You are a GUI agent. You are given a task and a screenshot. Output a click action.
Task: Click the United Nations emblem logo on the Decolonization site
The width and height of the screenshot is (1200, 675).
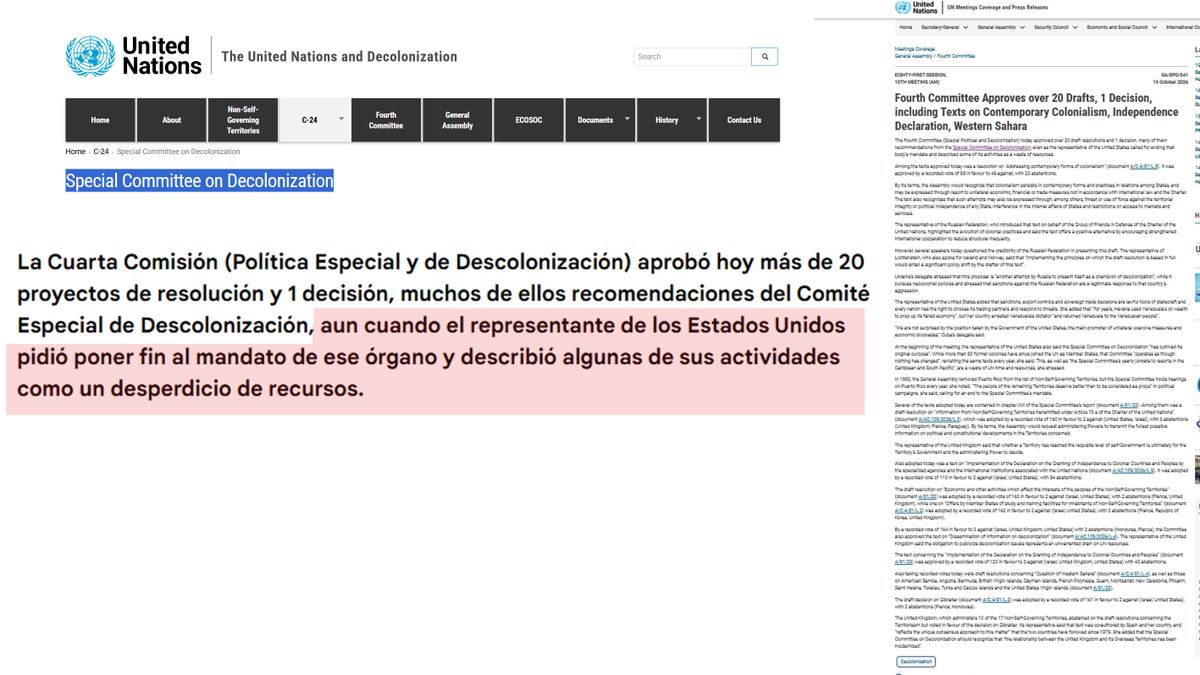91,57
